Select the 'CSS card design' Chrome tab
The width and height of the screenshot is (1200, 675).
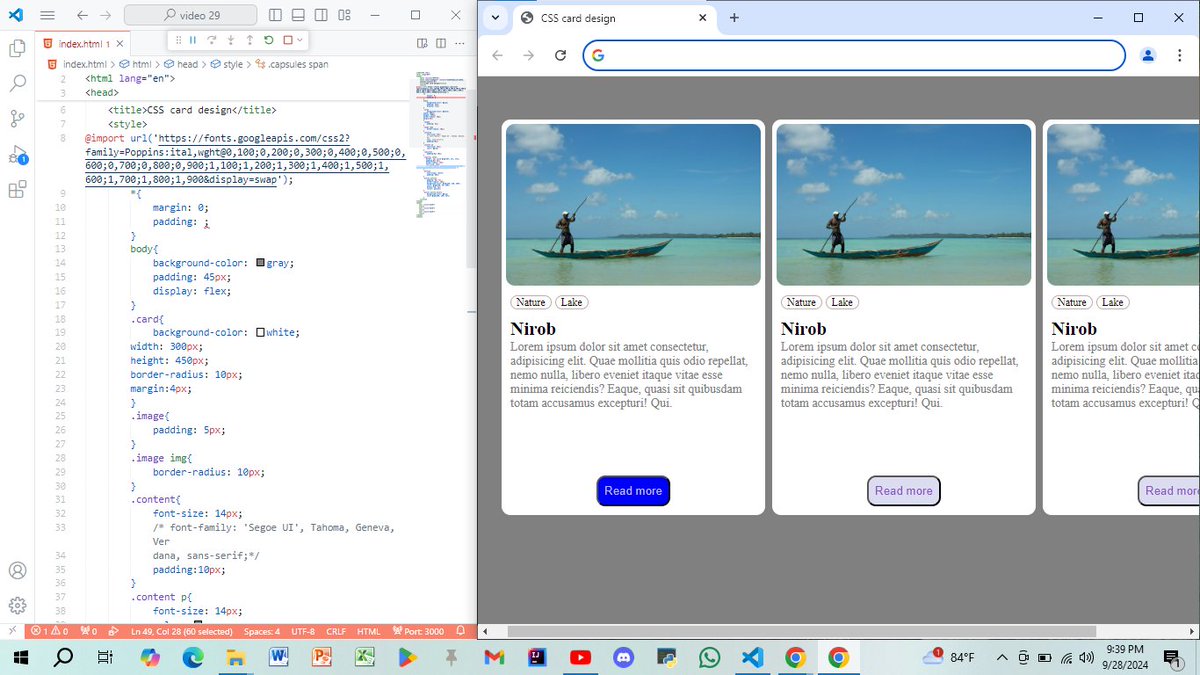coord(615,18)
